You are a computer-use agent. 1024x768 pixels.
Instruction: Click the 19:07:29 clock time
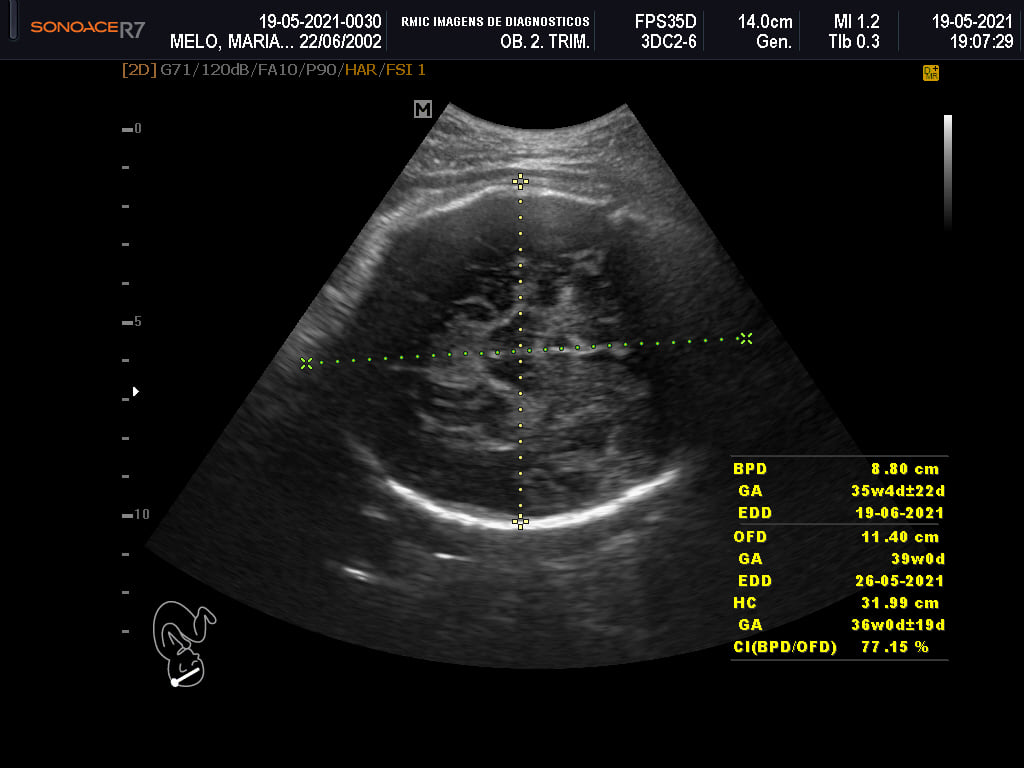[x=982, y=42]
